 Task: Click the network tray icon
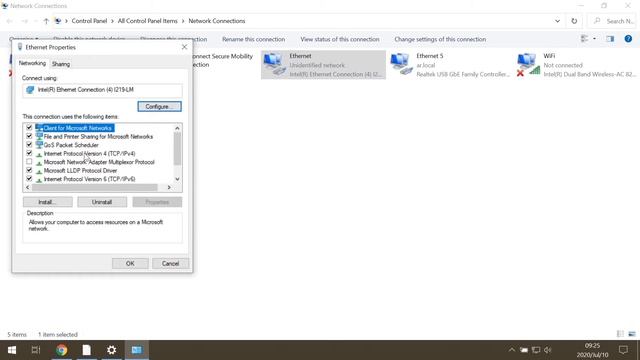(536, 350)
